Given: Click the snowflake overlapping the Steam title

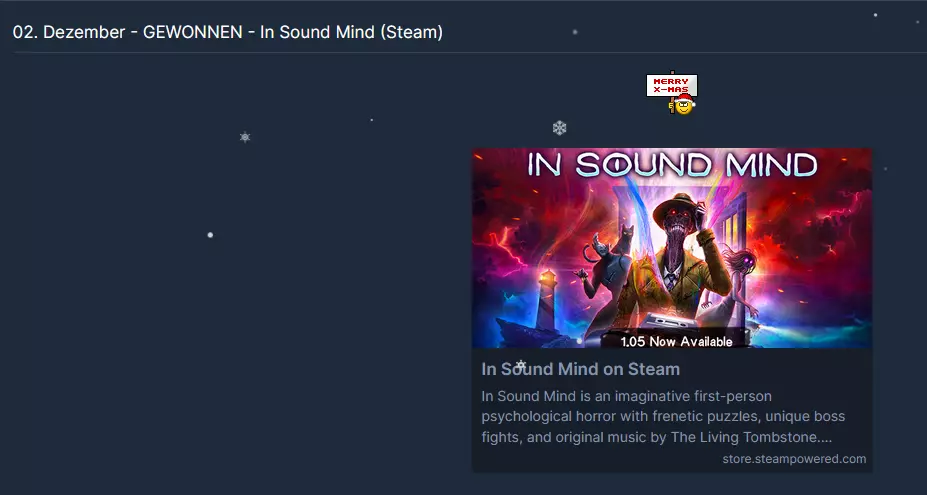Looking at the screenshot, I should click(520, 364).
